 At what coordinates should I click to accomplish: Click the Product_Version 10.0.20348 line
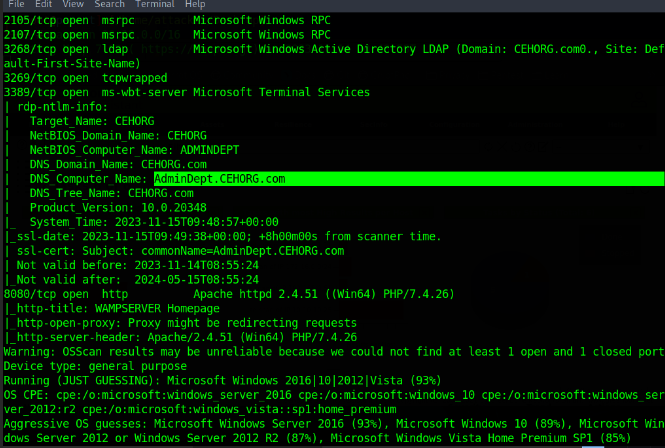click(x=120, y=207)
